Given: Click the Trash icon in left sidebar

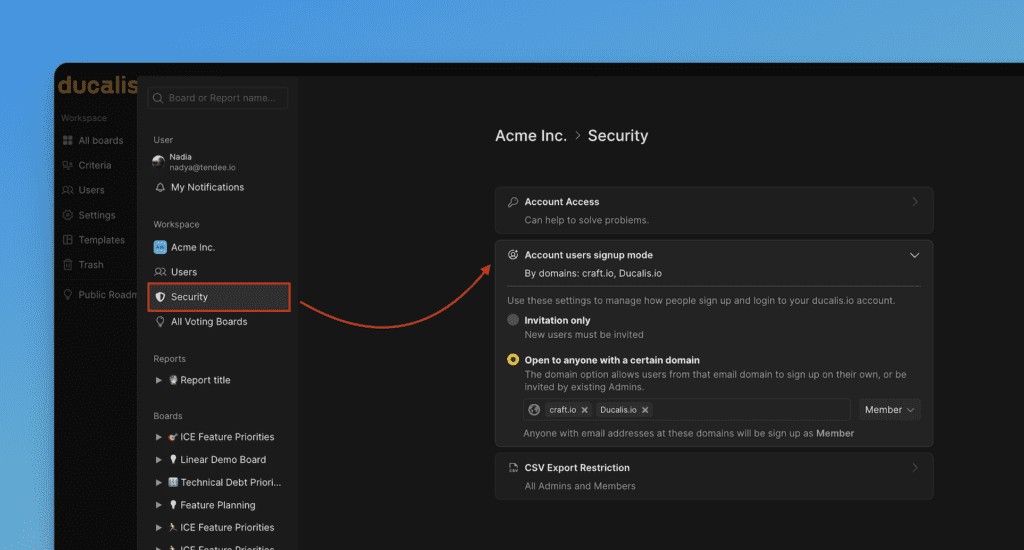Looking at the screenshot, I should pos(68,265).
